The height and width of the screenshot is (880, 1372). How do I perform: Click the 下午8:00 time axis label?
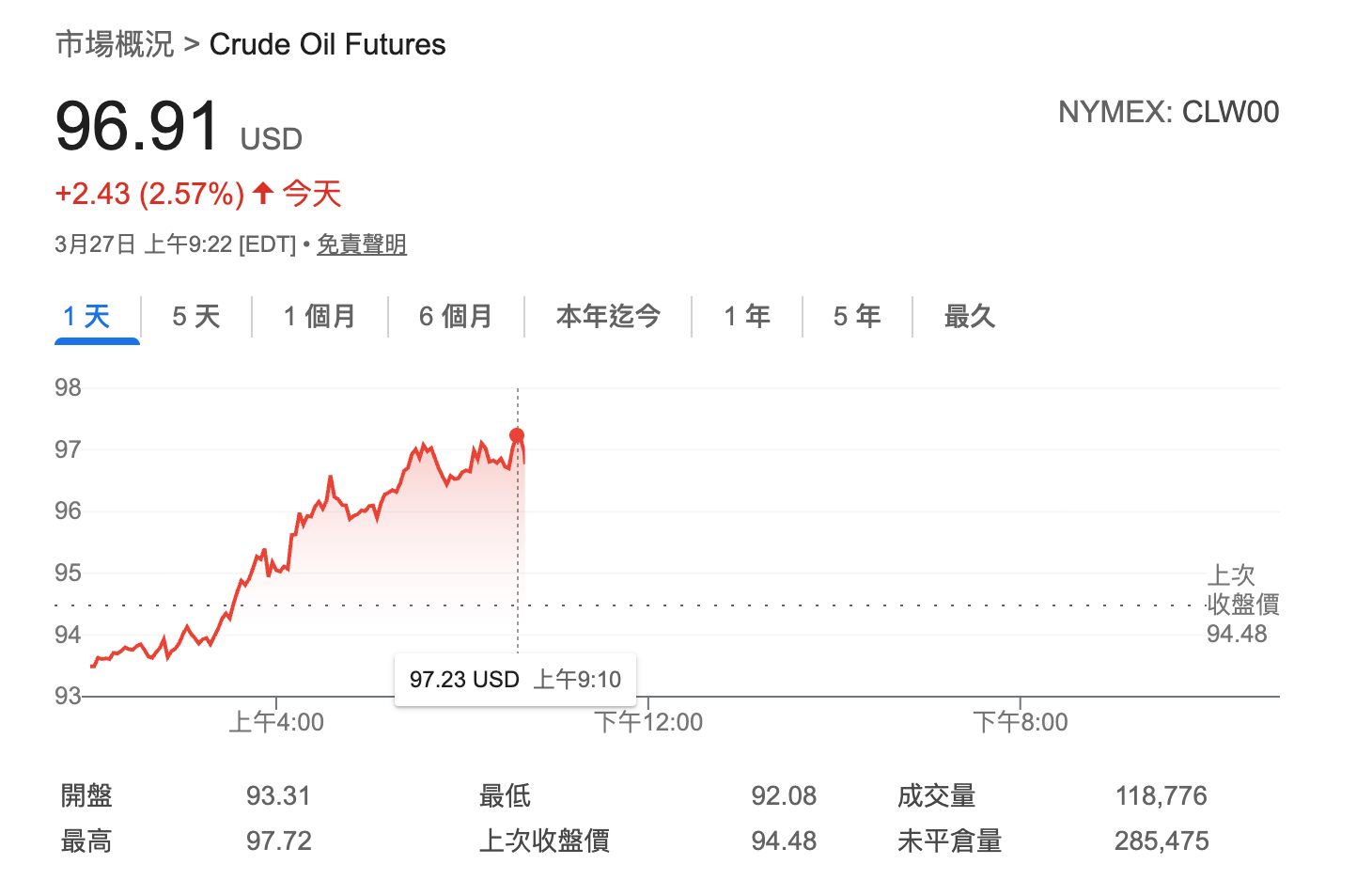click(x=1021, y=722)
